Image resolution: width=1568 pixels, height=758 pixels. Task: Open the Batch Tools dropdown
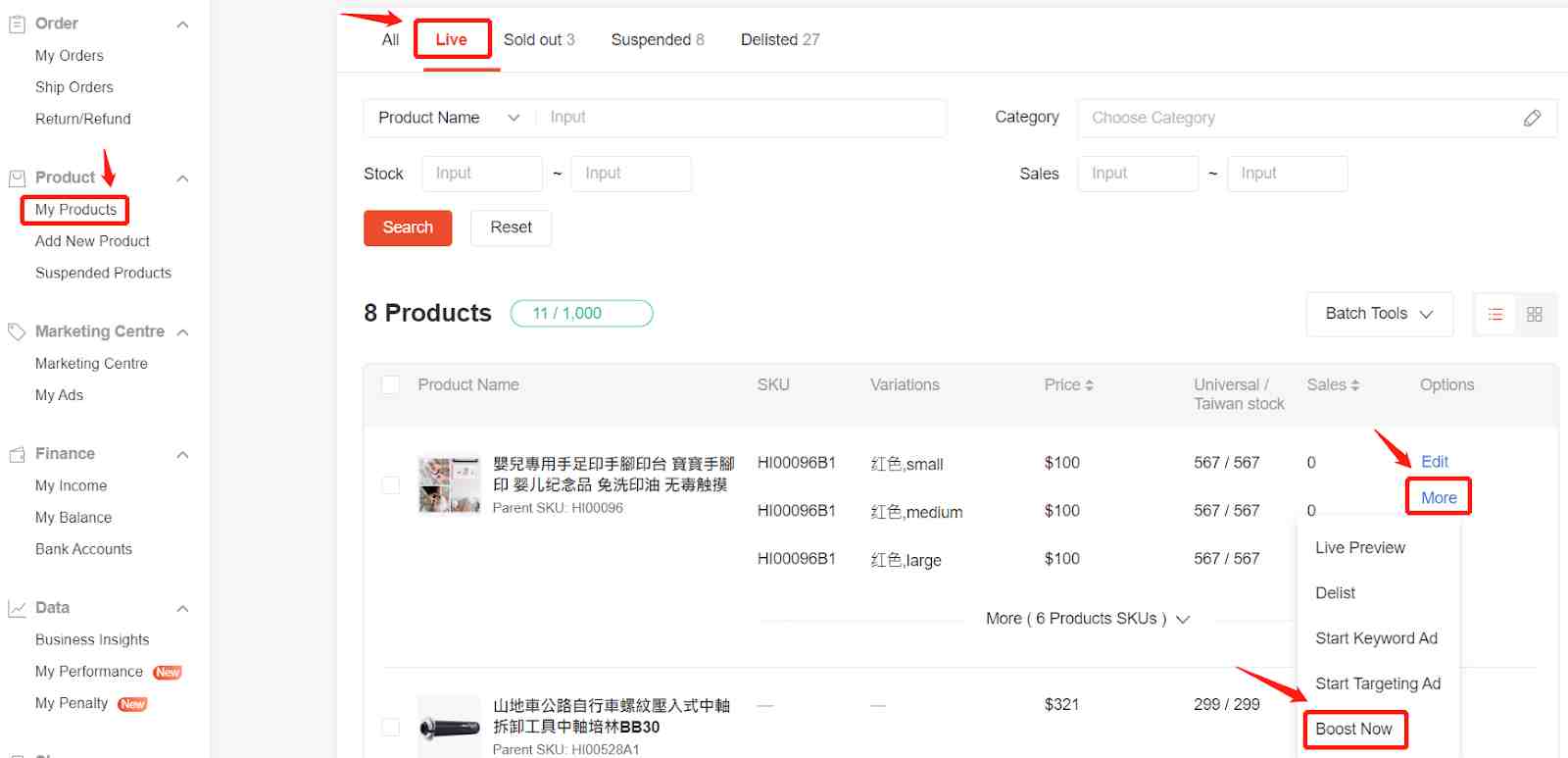pos(1379,314)
